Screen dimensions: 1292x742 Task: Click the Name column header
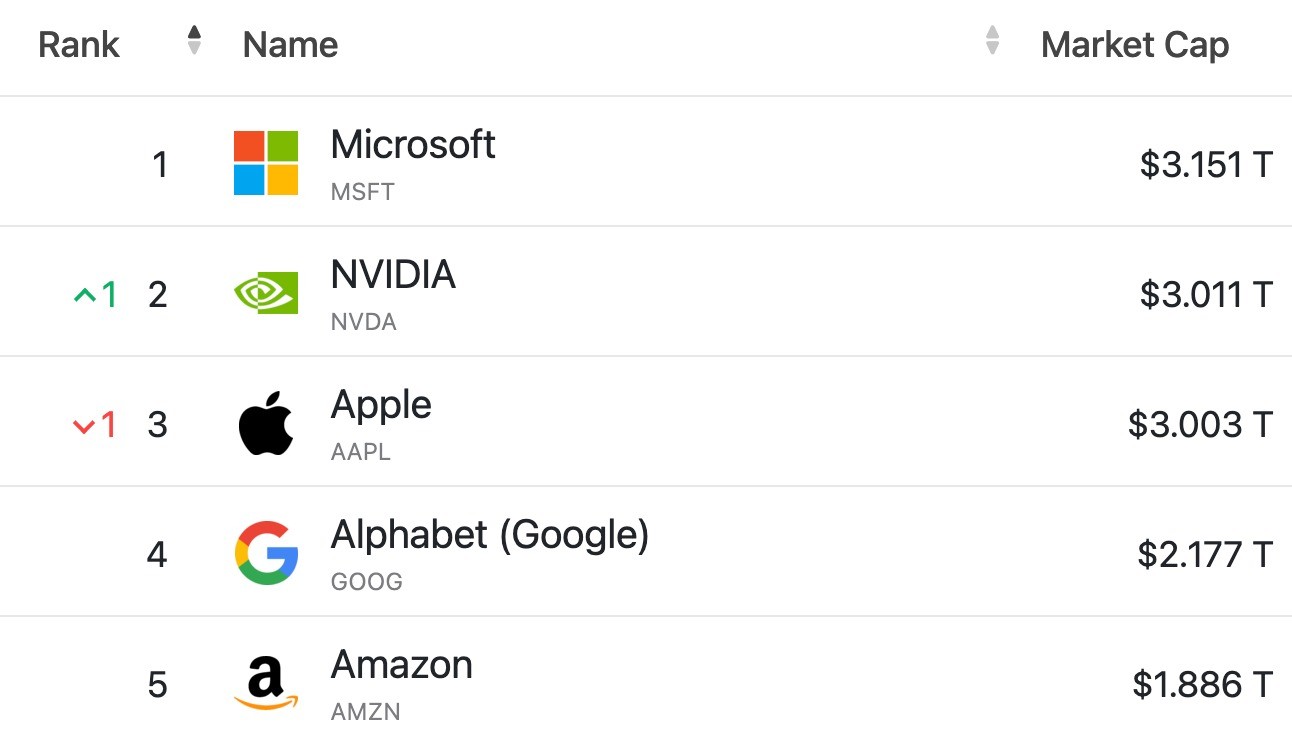pyautogui.click(x=290, y=45)
